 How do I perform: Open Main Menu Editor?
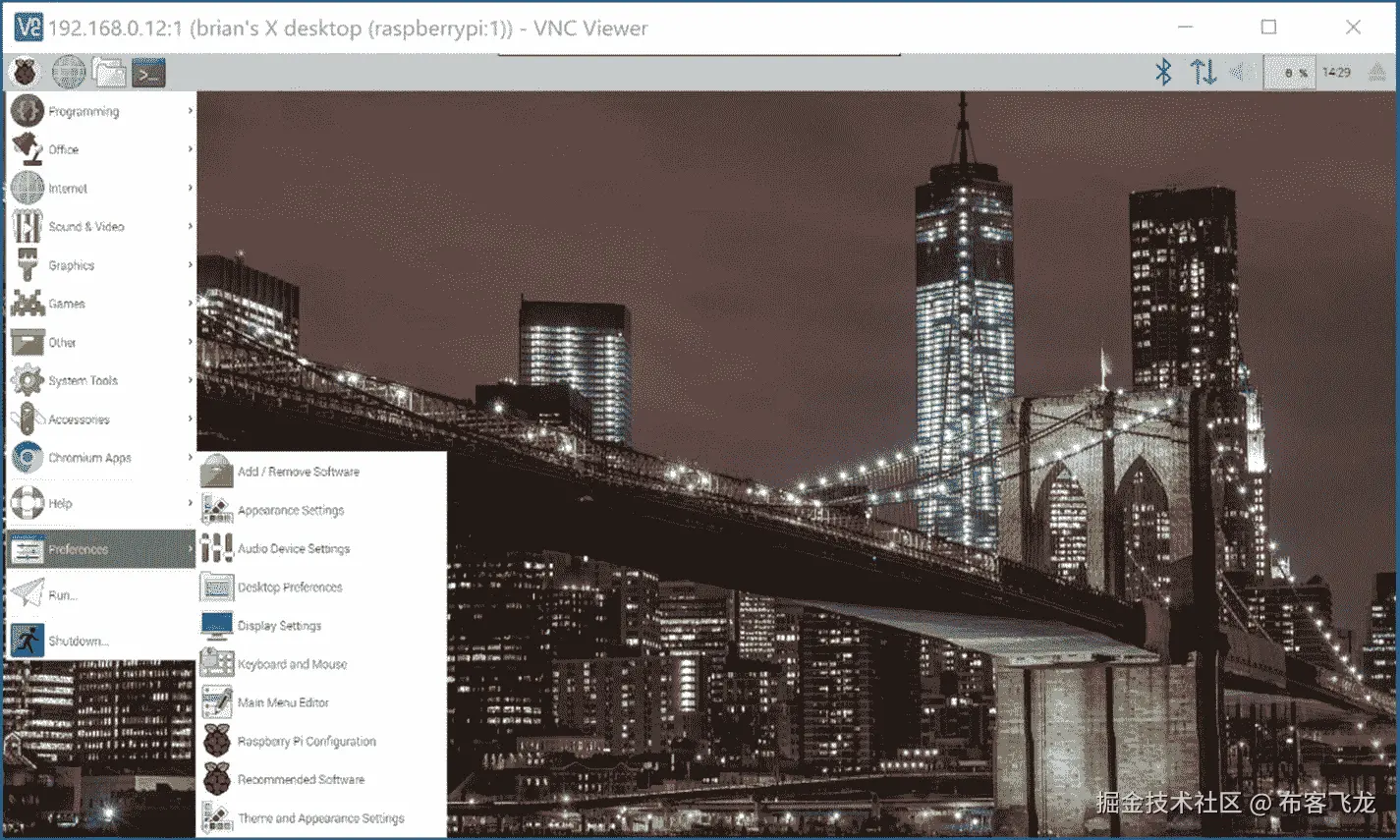click(321, 702)
